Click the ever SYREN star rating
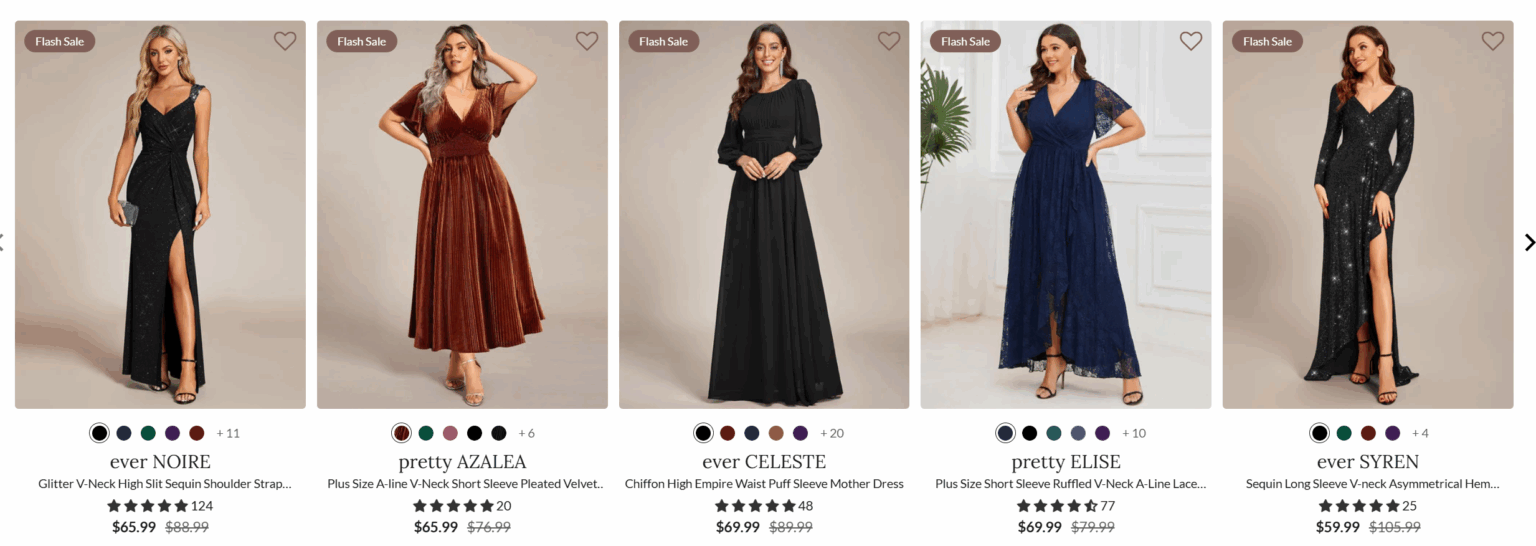This screenshot has width=1536, height=546. [1360, 506]
